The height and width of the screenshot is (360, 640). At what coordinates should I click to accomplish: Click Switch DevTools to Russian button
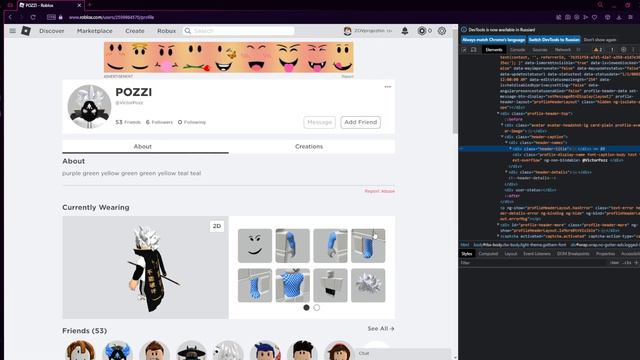click(554, 40)
